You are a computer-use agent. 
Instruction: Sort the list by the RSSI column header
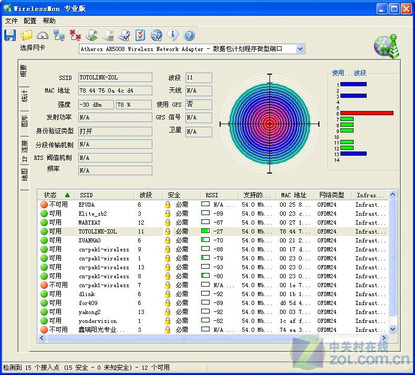click(x=220, y=195)
